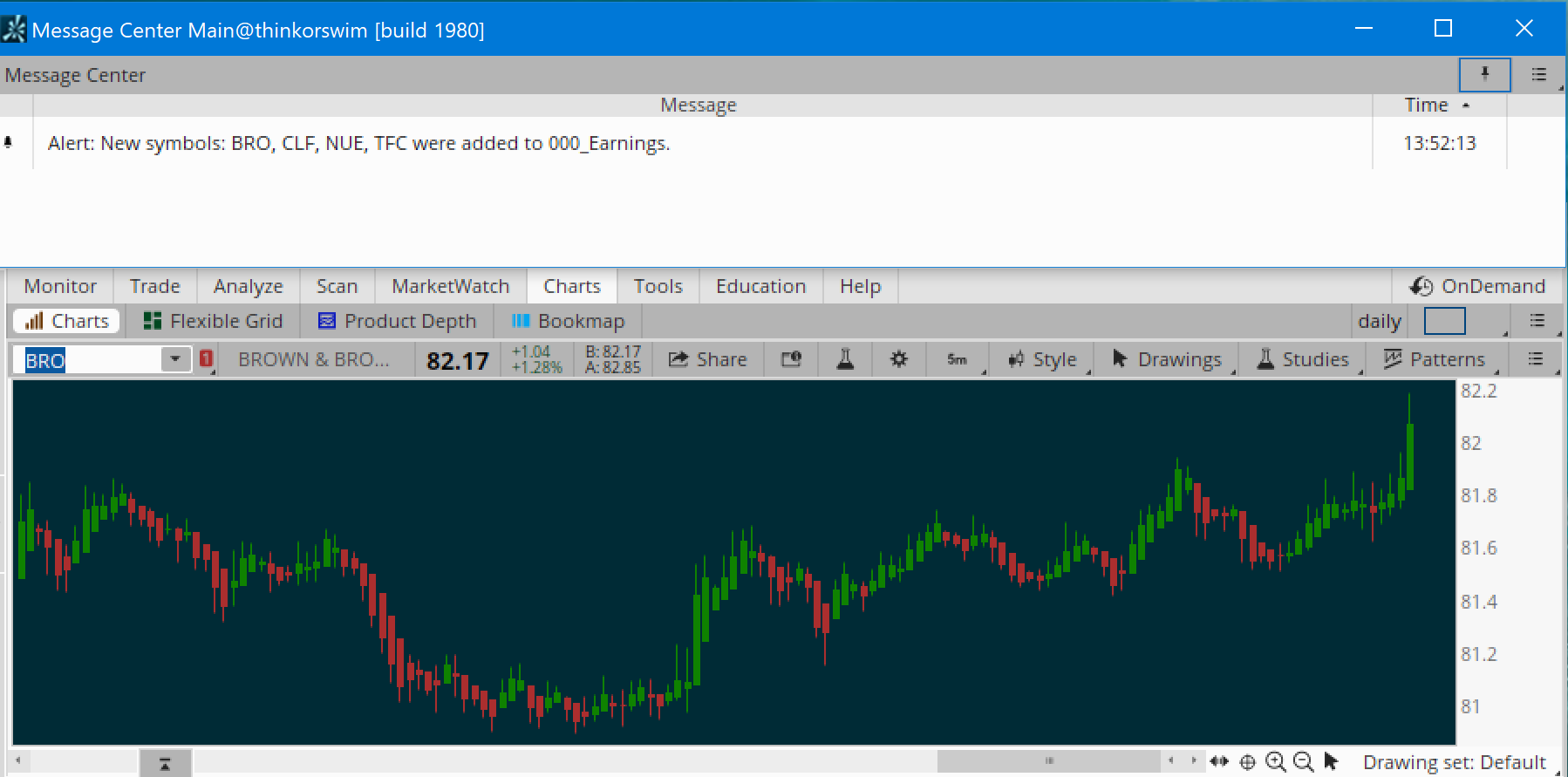Open the chart grid layout selector box
The image size is (1568, 777).
click(x=1444, y=321)
